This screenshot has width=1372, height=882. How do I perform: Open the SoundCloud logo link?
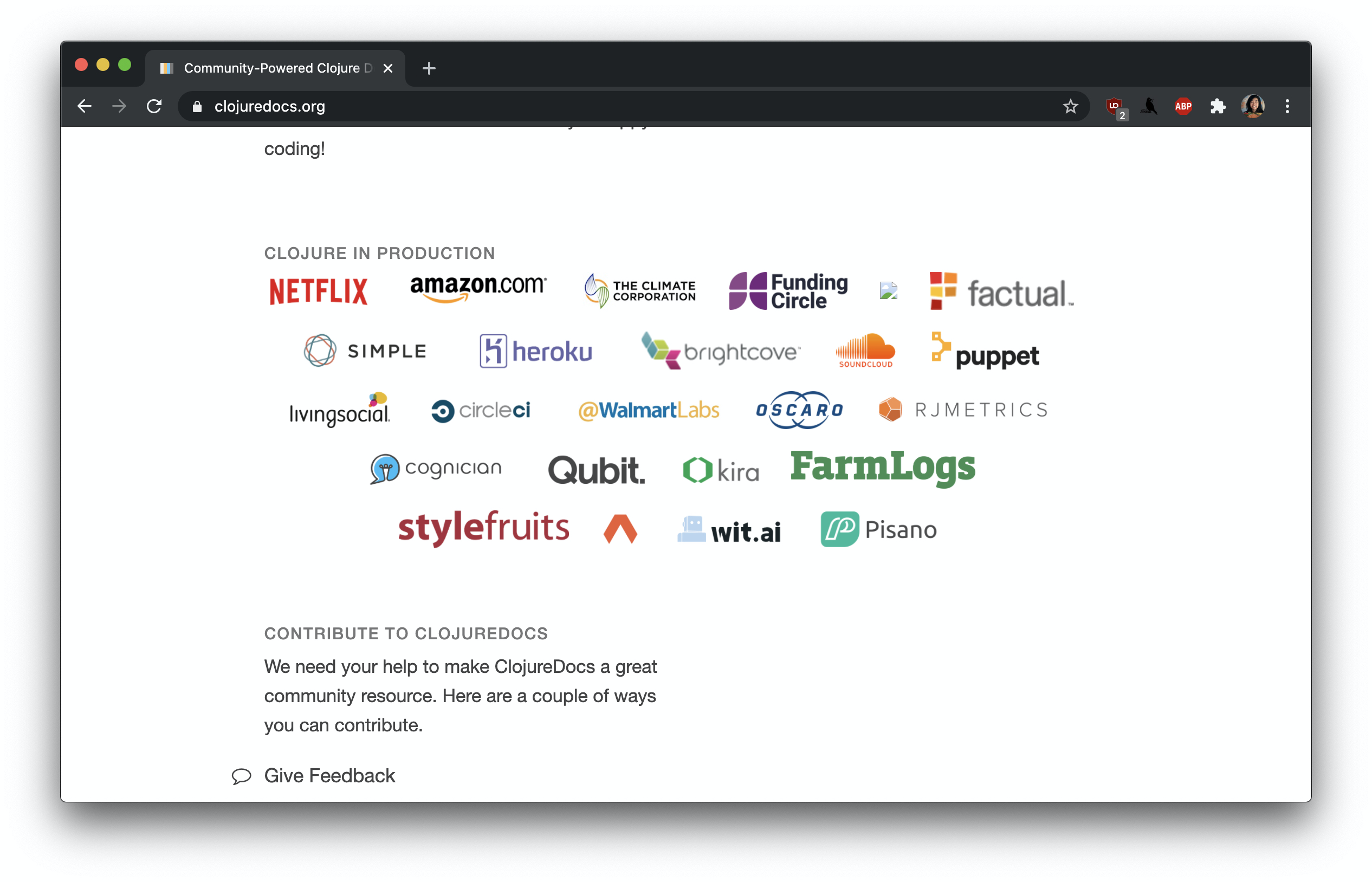pos(865,351)
